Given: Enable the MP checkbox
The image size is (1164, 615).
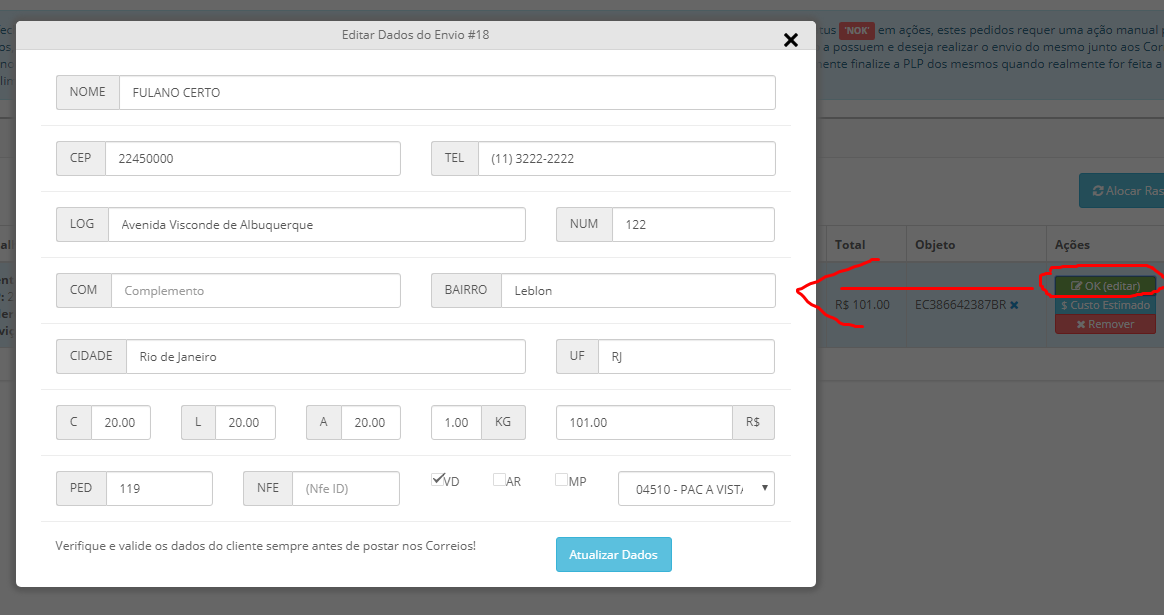Looking at the screenshot, I should [x=561, y=480].
